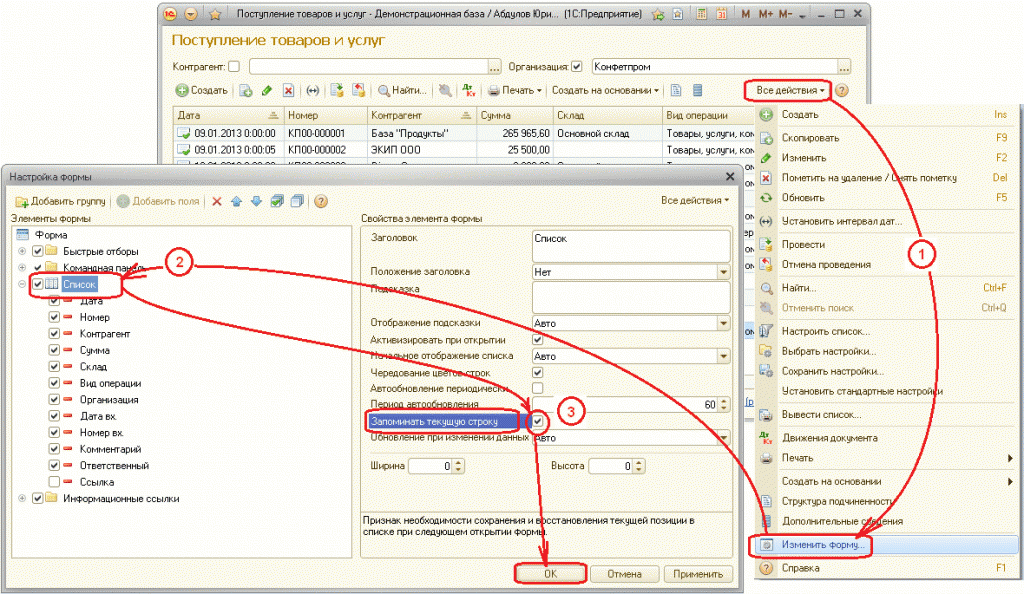Image resolution: width=1024 pixels, height=594 pixels.
Task: Select Изменить форму... menu entry
Action: pos(825,546)
